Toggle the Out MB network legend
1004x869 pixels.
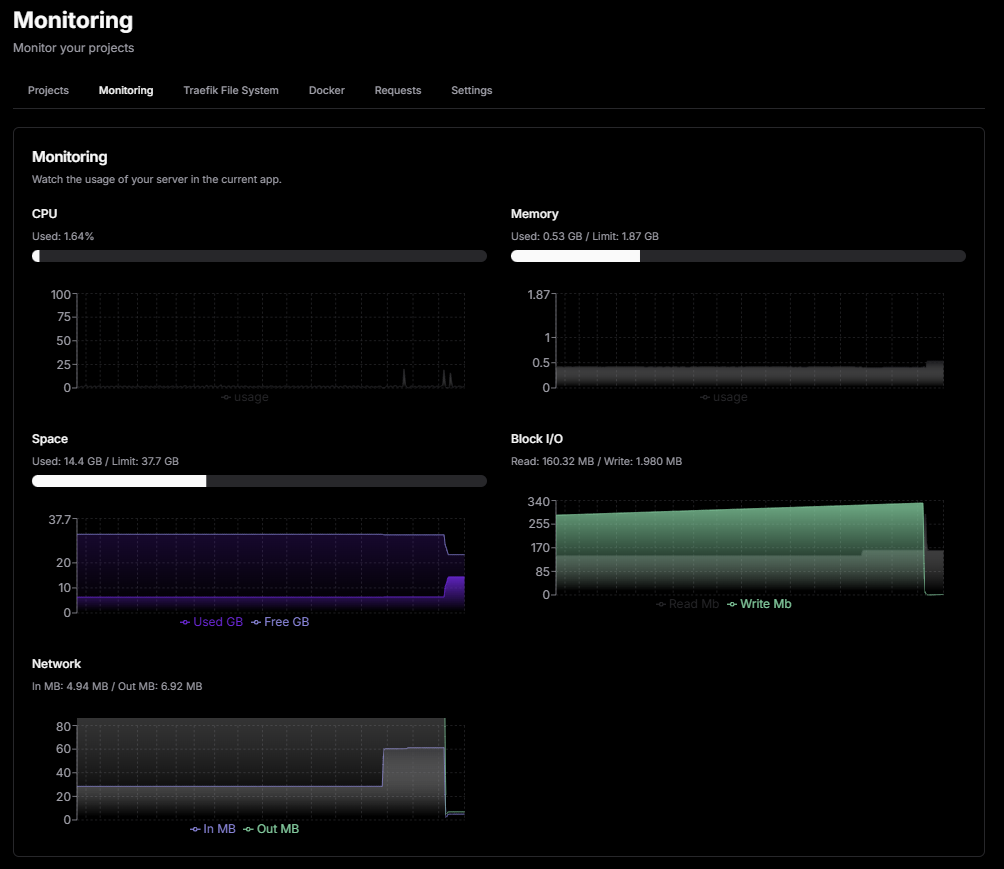tap(271, 829)
